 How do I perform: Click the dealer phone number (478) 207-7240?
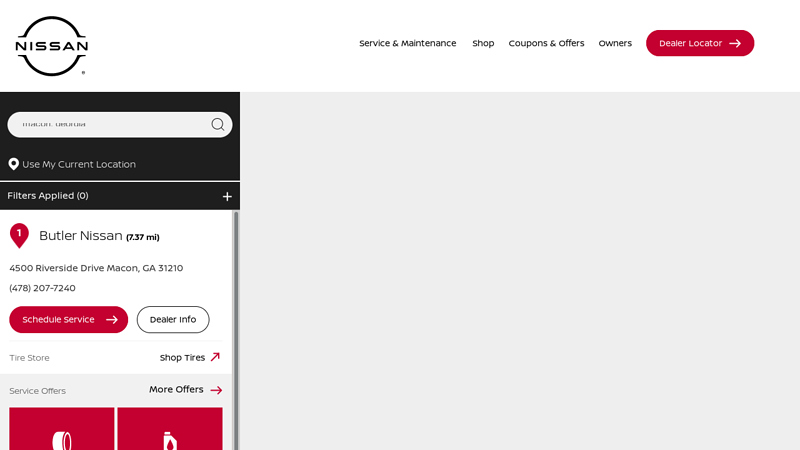coord(42,288)
